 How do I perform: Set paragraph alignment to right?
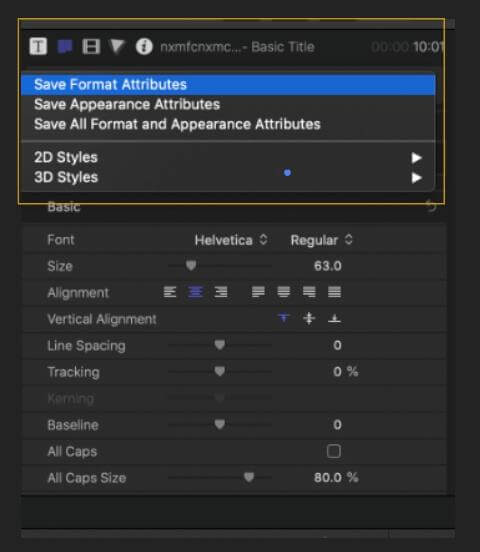pos(221,292)
